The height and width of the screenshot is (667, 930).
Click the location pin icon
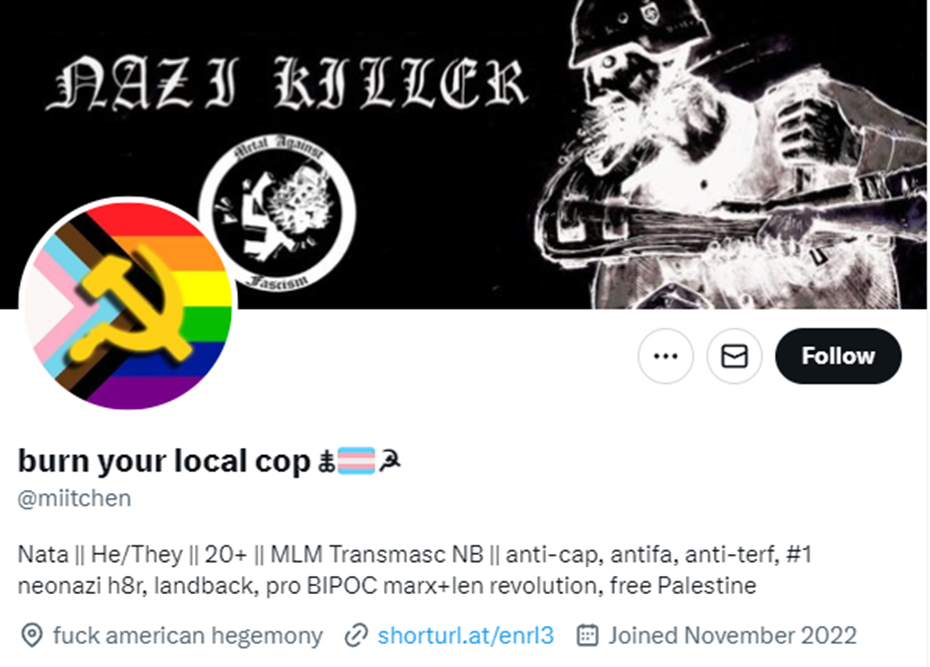(31, 636)
